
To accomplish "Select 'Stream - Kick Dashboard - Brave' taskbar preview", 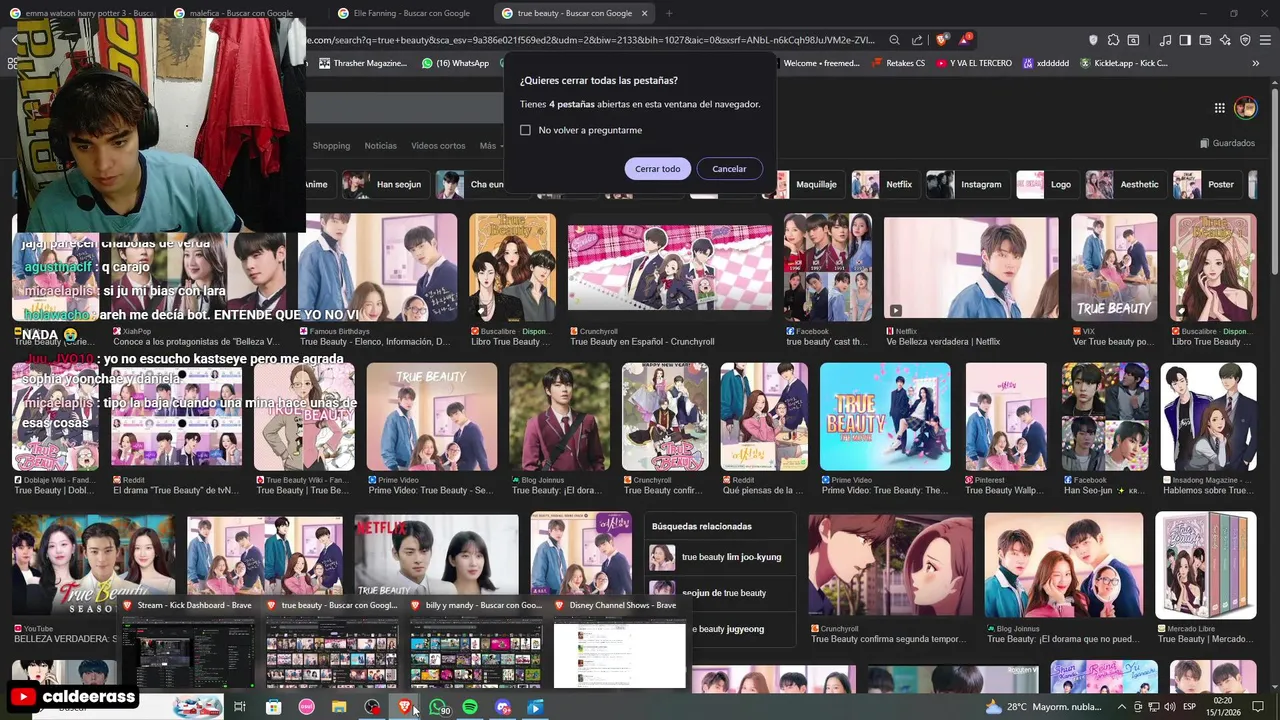I will pyautogui.click(x=189, y=644).
